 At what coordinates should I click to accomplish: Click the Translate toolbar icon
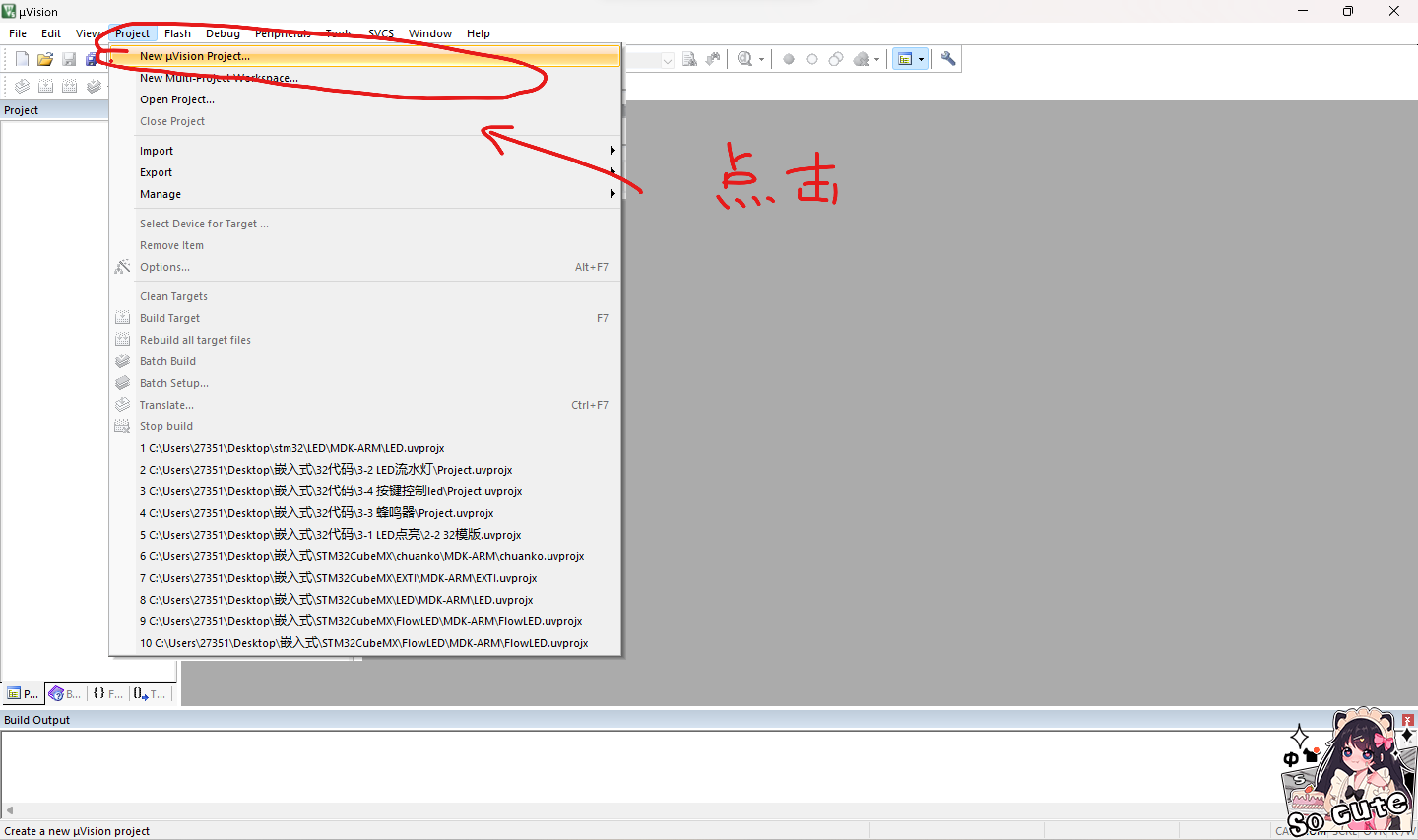(x=22, y=86)
